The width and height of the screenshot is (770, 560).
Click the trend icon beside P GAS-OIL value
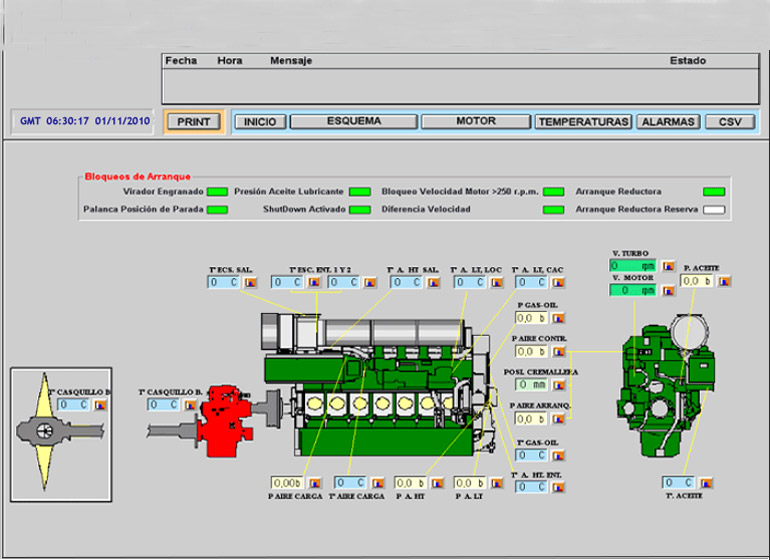(x=559, y=319)
